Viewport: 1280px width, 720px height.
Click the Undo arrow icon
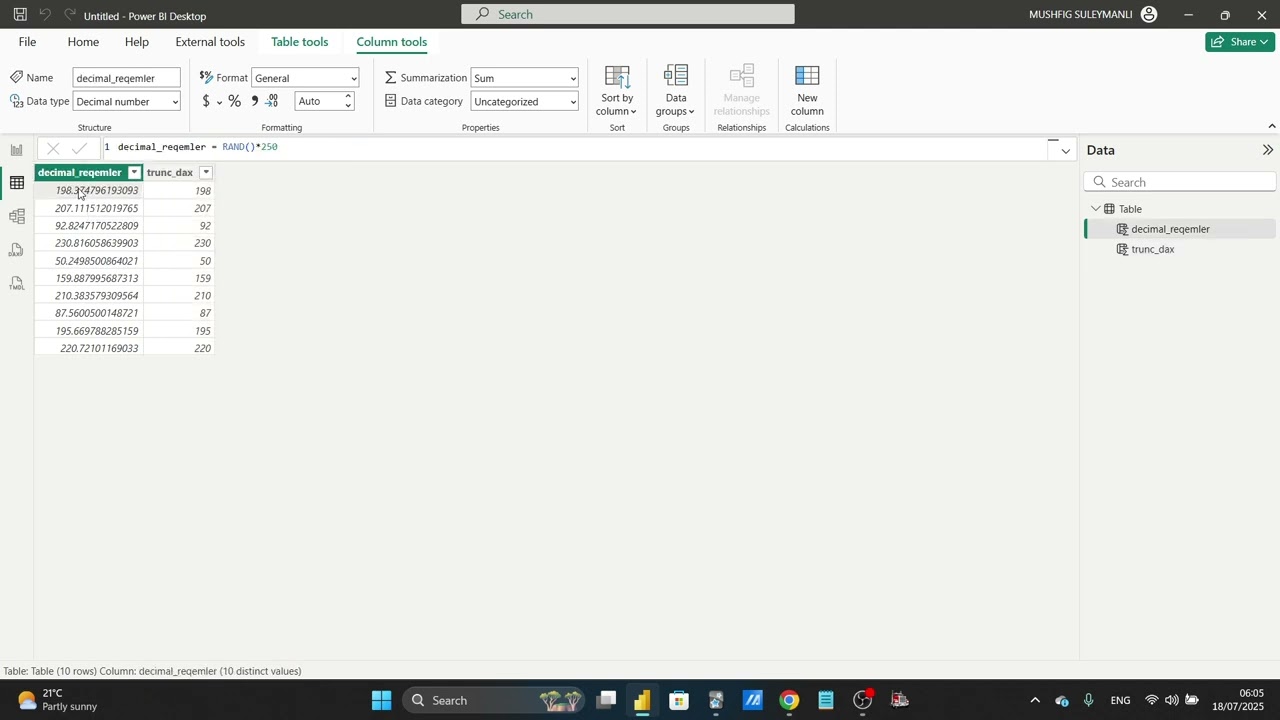(x=45, y=15)
